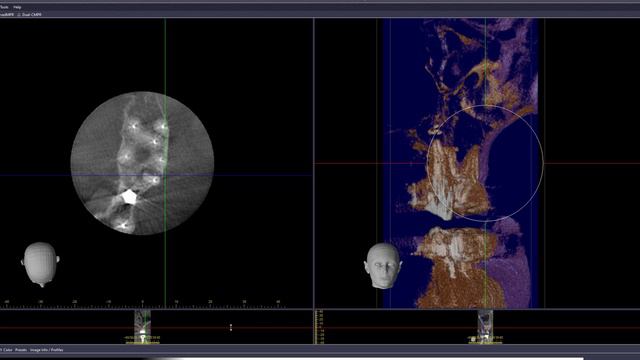Click the front-facing head orientation icon

click(382, 266)
